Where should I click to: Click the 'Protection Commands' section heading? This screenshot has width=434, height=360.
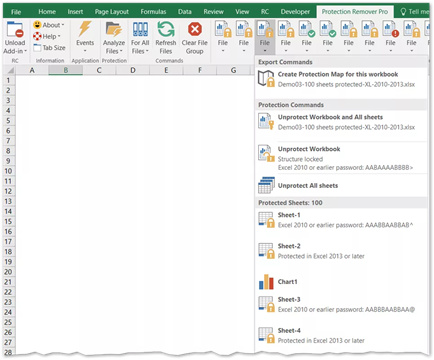(x=291, y=105)
